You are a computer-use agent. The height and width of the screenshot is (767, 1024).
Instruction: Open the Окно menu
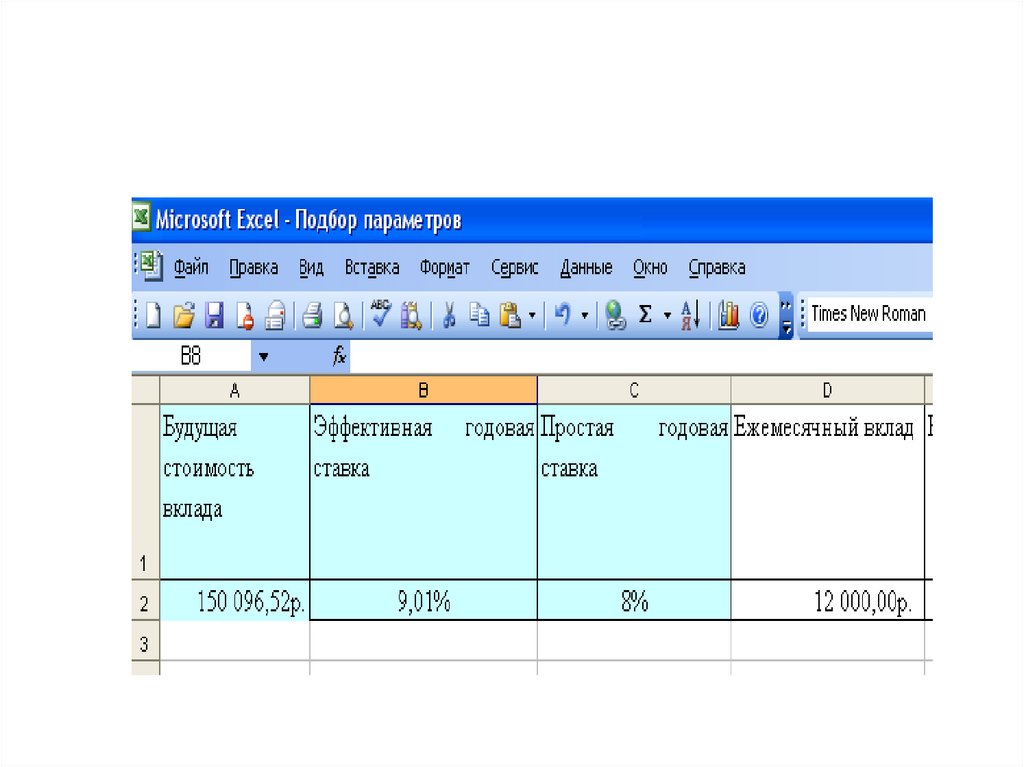(650, 268)
